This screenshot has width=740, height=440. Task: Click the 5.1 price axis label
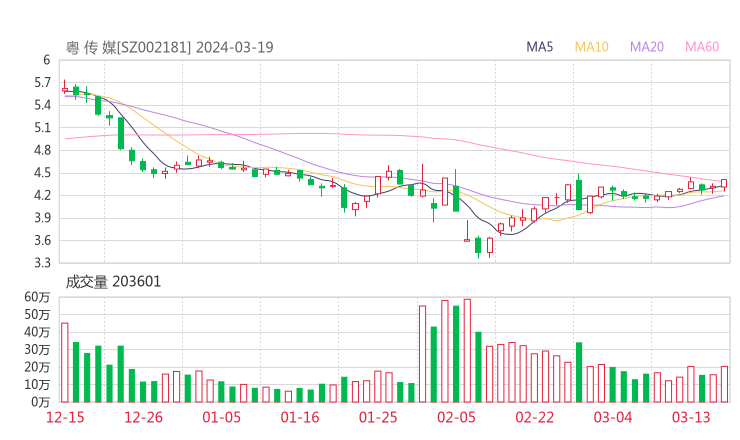pyautogui.click(x=42, y=127)
